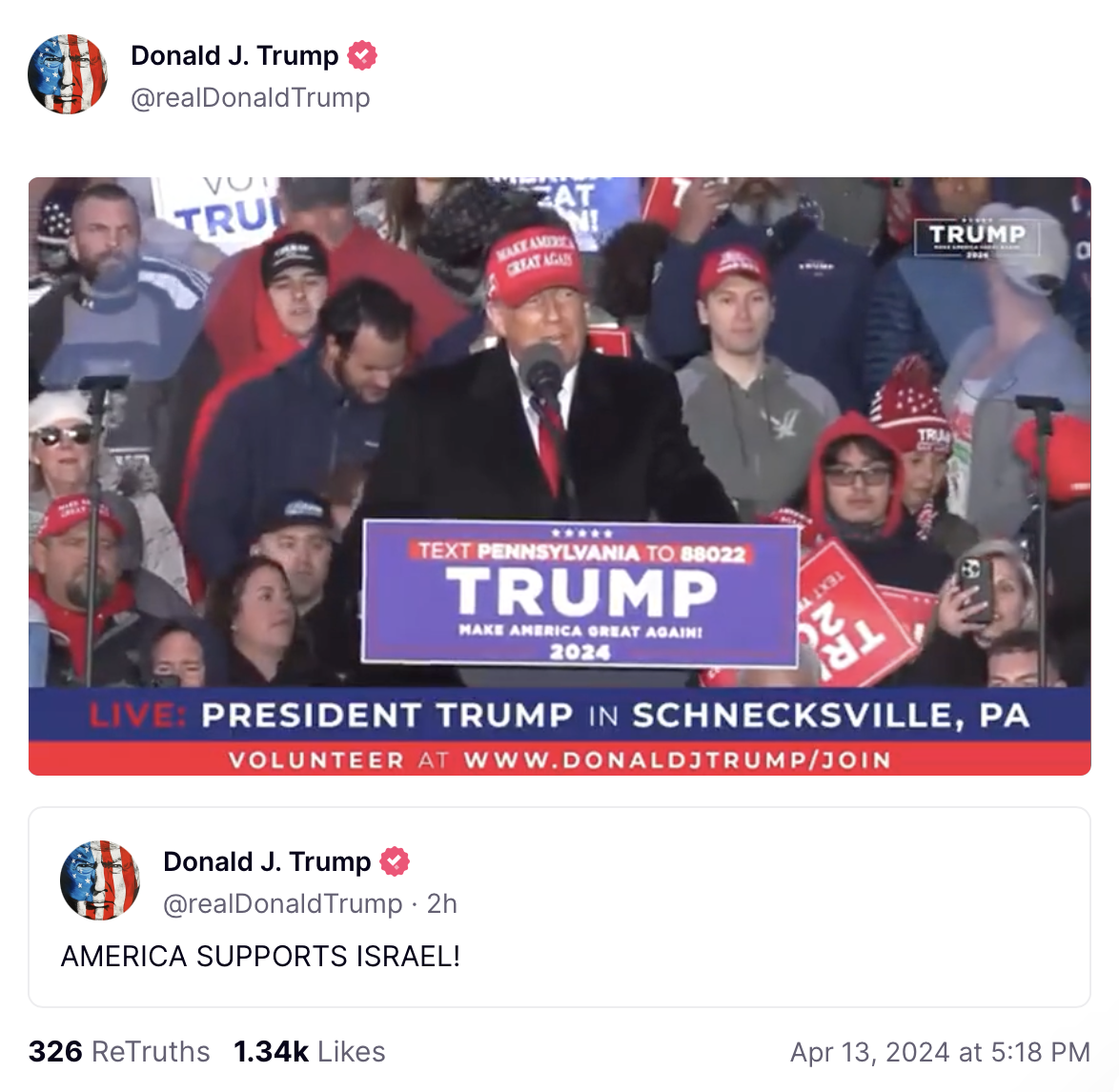Open the avatar inside the quoted post
Image resolution: width=1119 pixels, height=1092 pixels.
[x=100, y=880]
